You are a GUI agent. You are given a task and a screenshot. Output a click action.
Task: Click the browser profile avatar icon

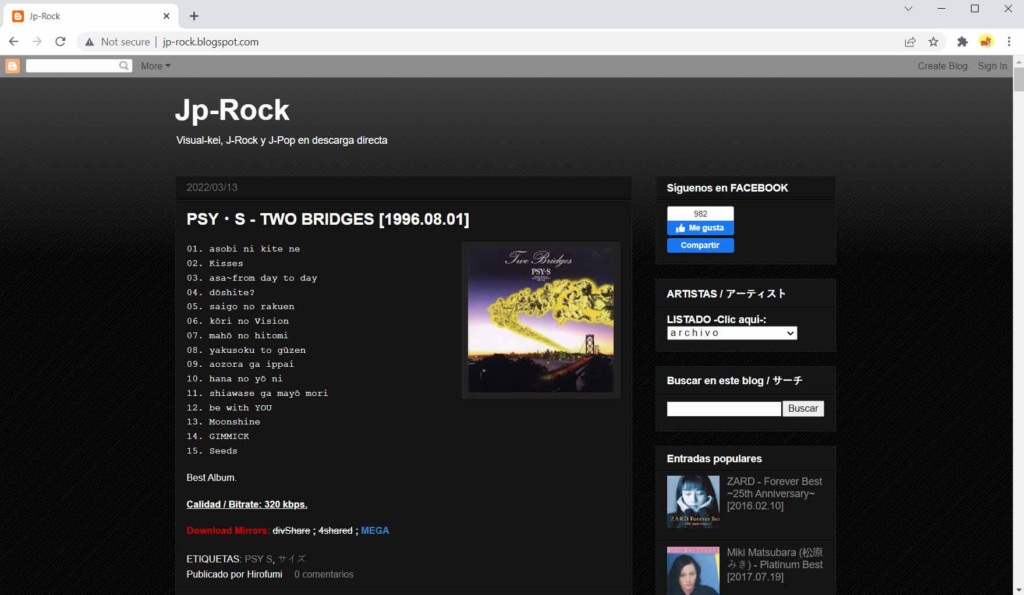tap(985, 42)
